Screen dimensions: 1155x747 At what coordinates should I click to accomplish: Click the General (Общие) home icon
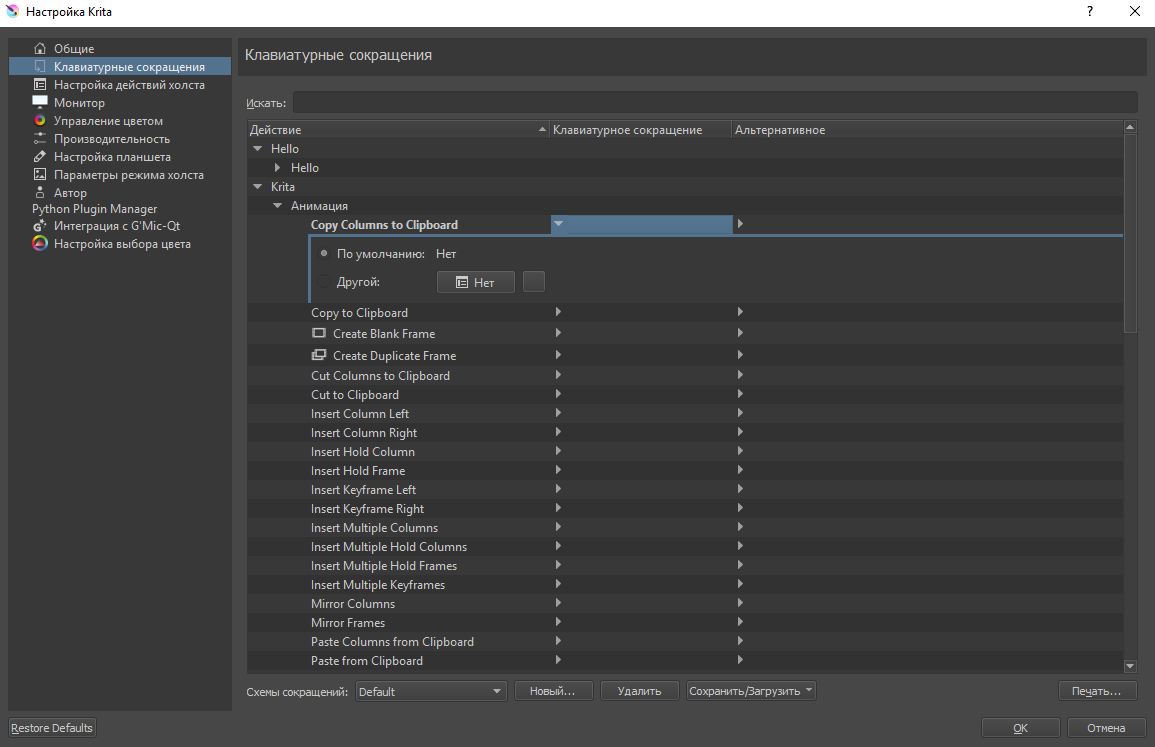[40, 48]
